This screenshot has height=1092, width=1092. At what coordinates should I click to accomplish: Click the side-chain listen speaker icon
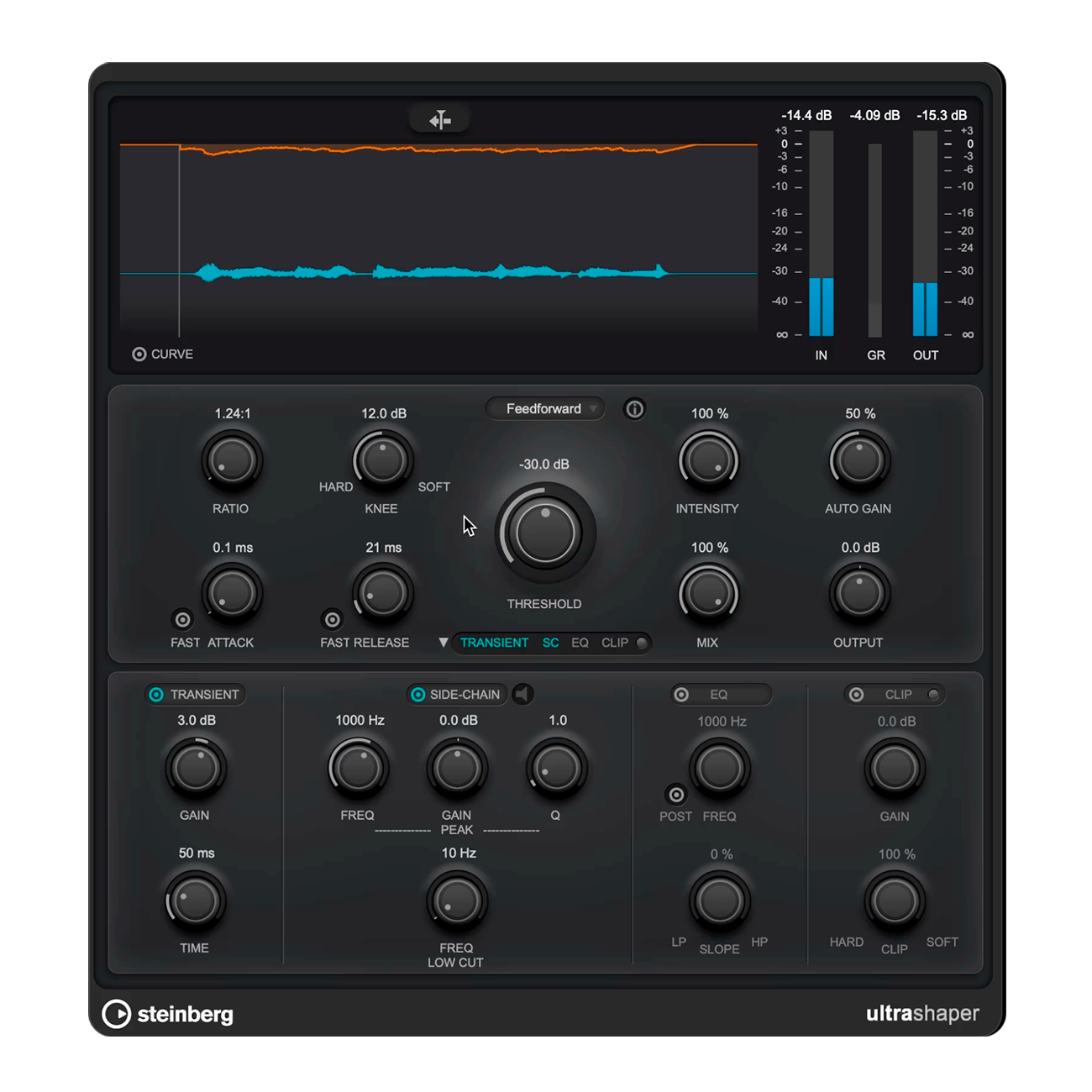coord(523,694)
